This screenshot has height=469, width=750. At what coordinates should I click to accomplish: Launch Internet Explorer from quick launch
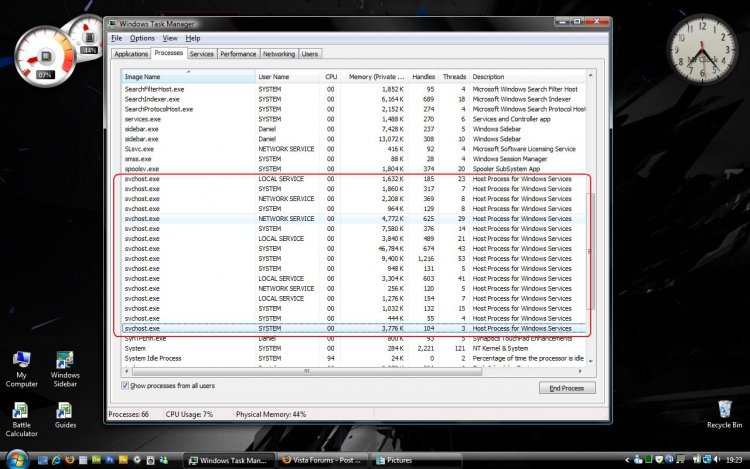click(x=56, y=460)
